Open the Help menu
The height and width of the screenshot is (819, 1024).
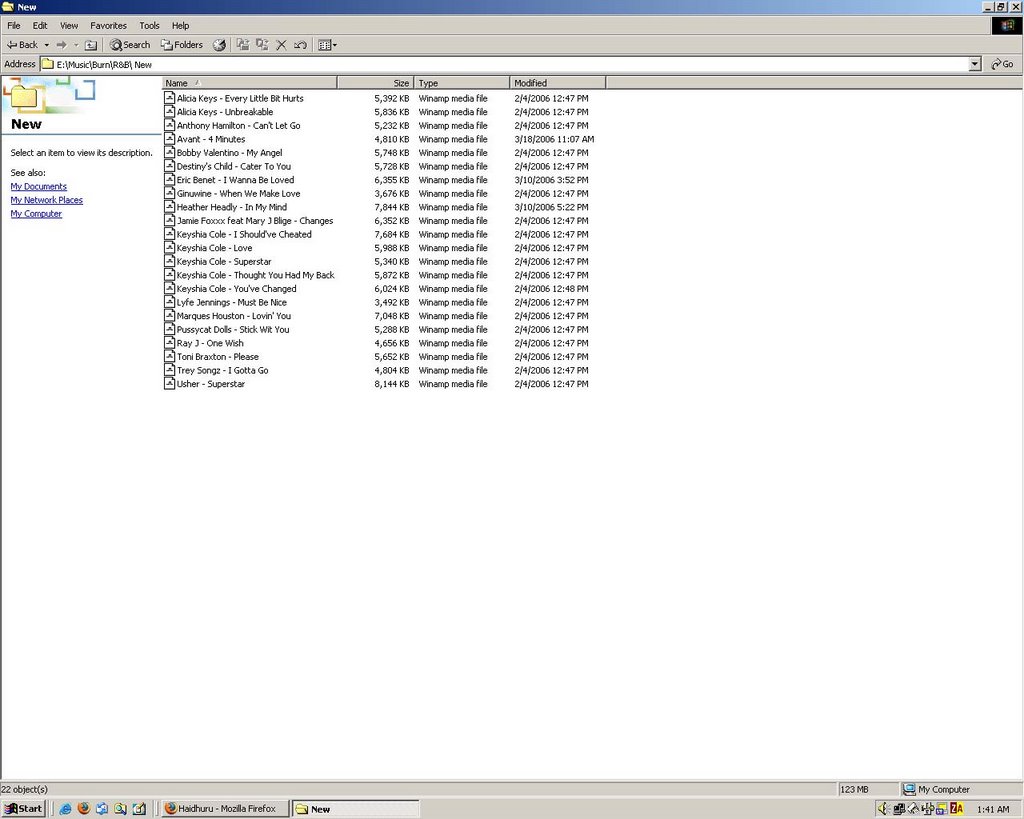pos(180,25)
